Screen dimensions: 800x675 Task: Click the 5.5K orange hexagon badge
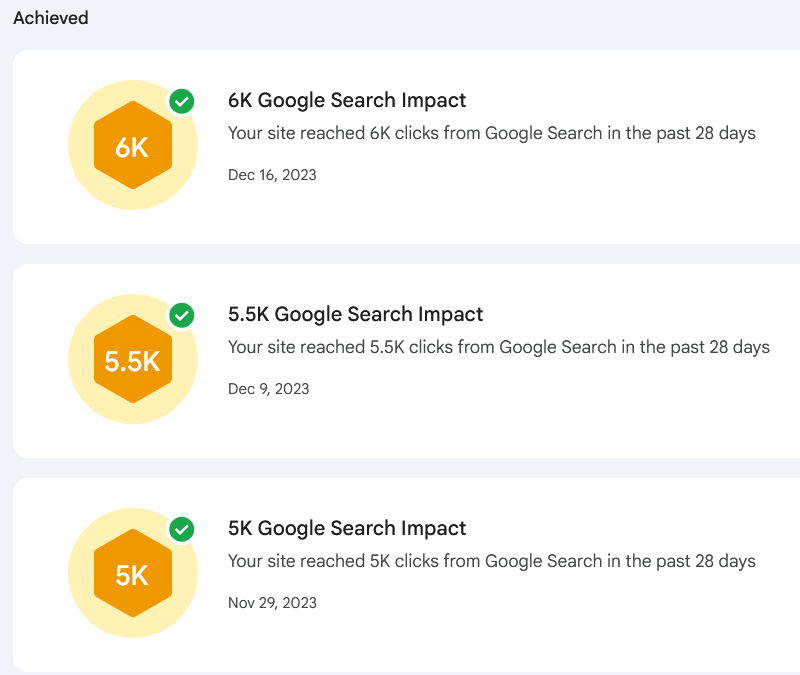coord(133,359)
